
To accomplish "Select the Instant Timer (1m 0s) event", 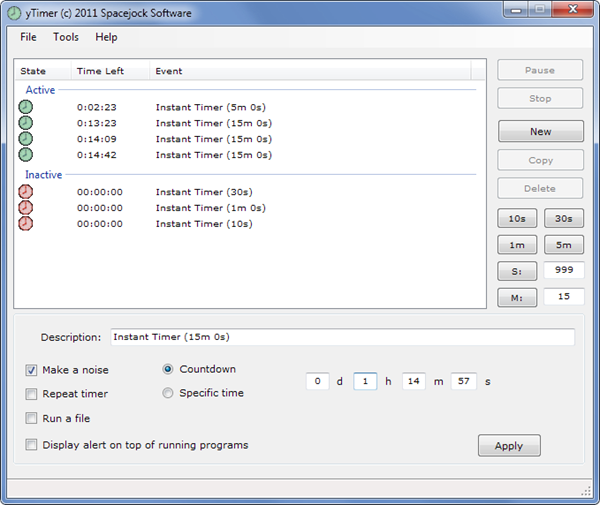I will [x=210, y=208].
